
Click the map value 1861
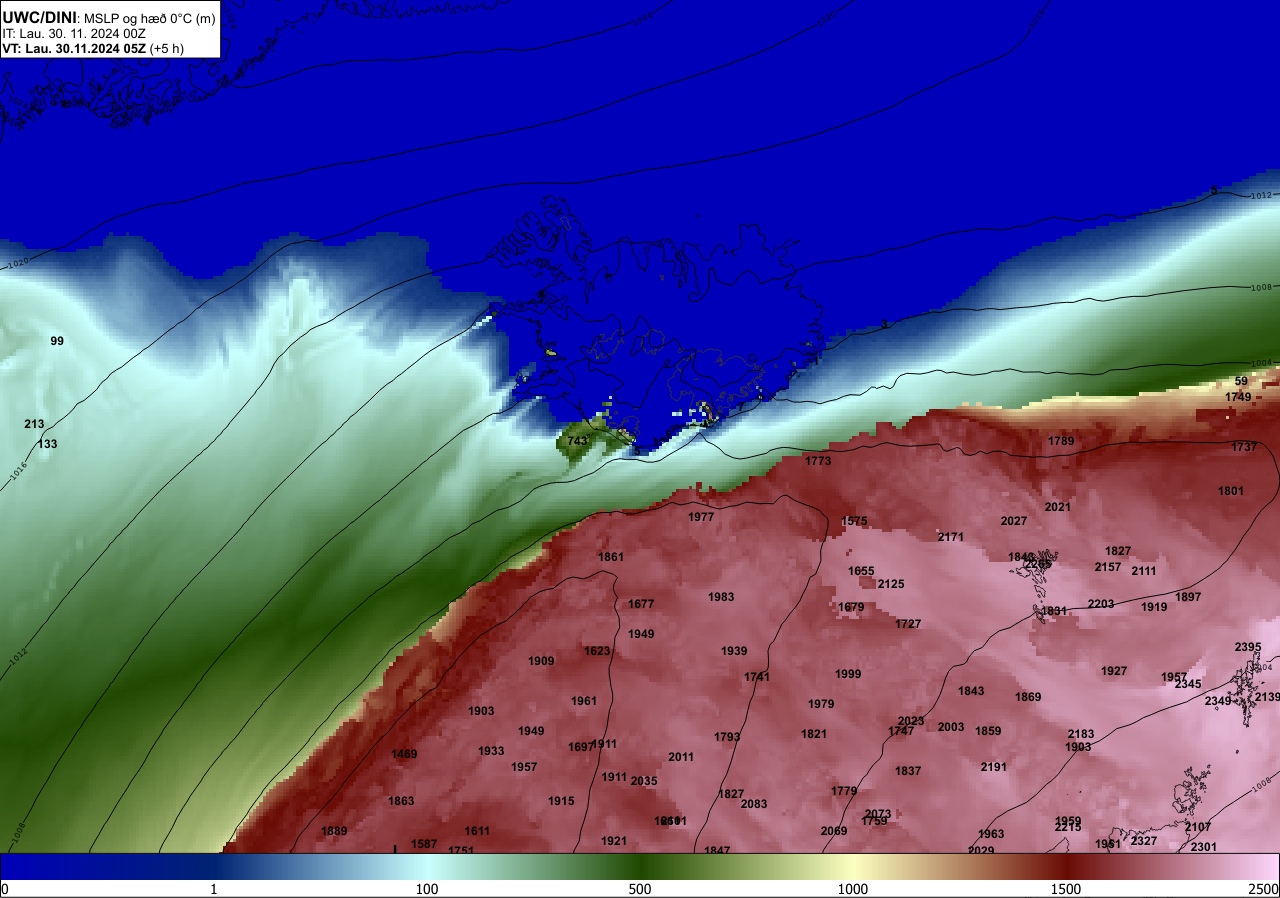[x=611, y=557]
